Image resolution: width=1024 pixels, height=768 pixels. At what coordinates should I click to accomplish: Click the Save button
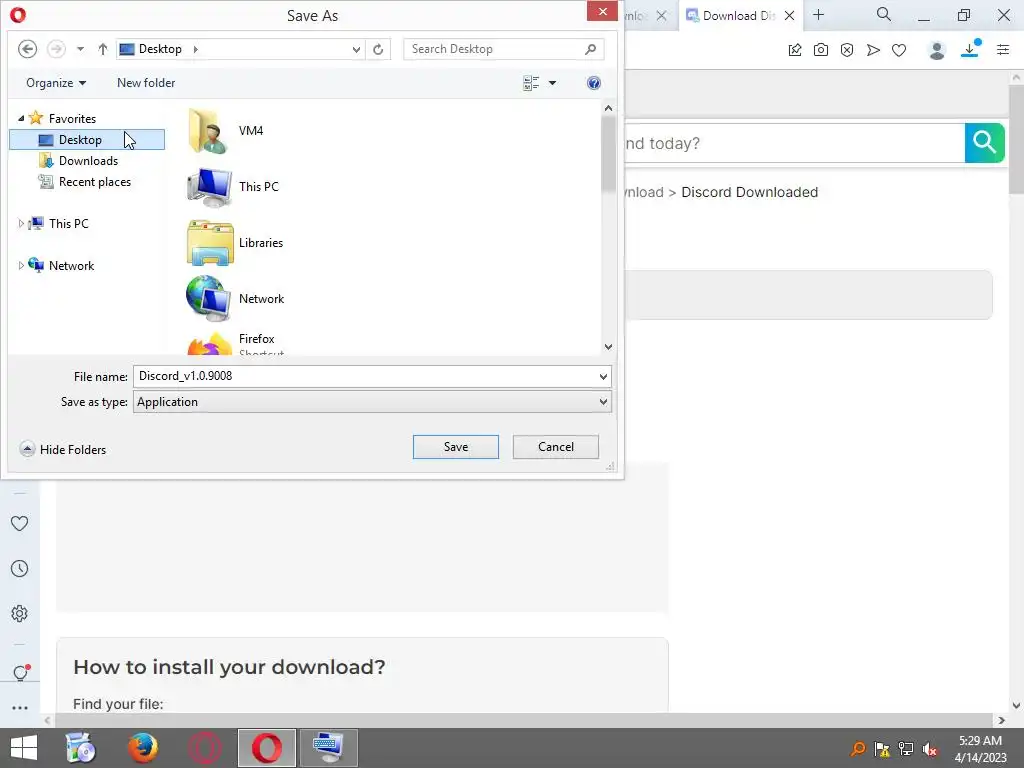pos(456,447)
